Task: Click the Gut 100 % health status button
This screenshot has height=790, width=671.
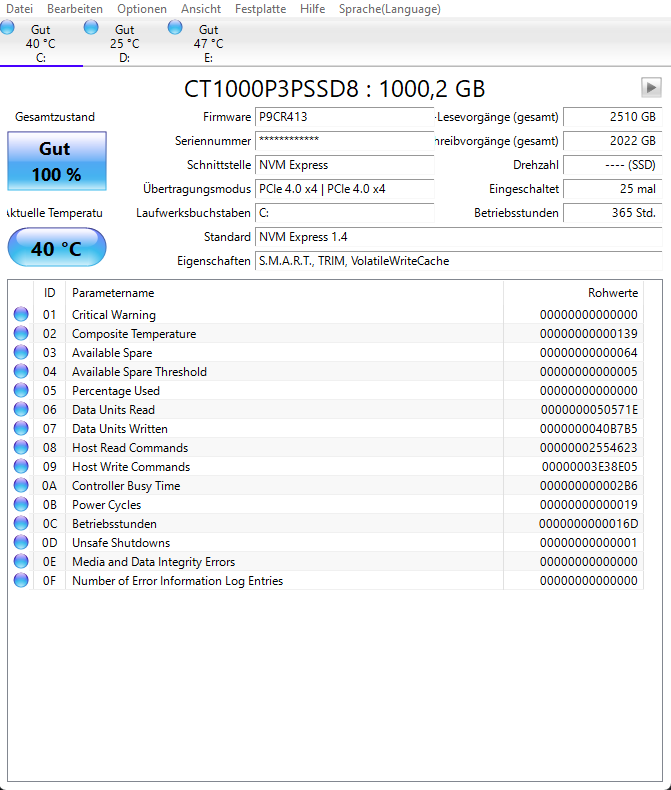Action: 57,161
